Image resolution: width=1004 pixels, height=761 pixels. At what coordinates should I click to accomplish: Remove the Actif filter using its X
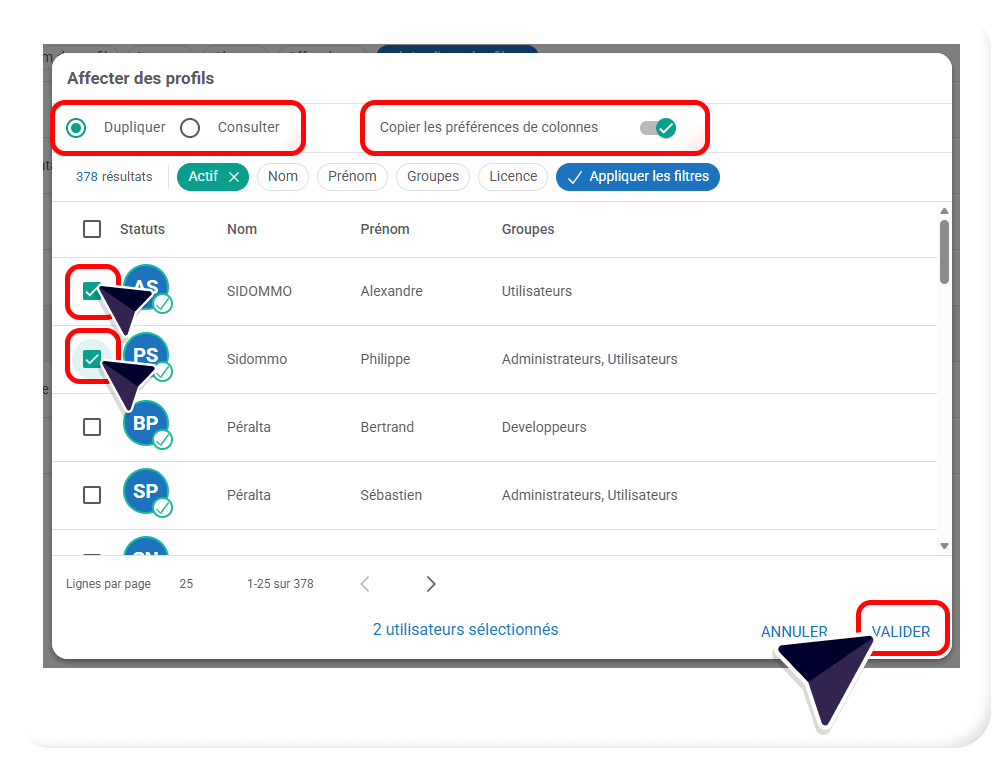coord(234,177)
